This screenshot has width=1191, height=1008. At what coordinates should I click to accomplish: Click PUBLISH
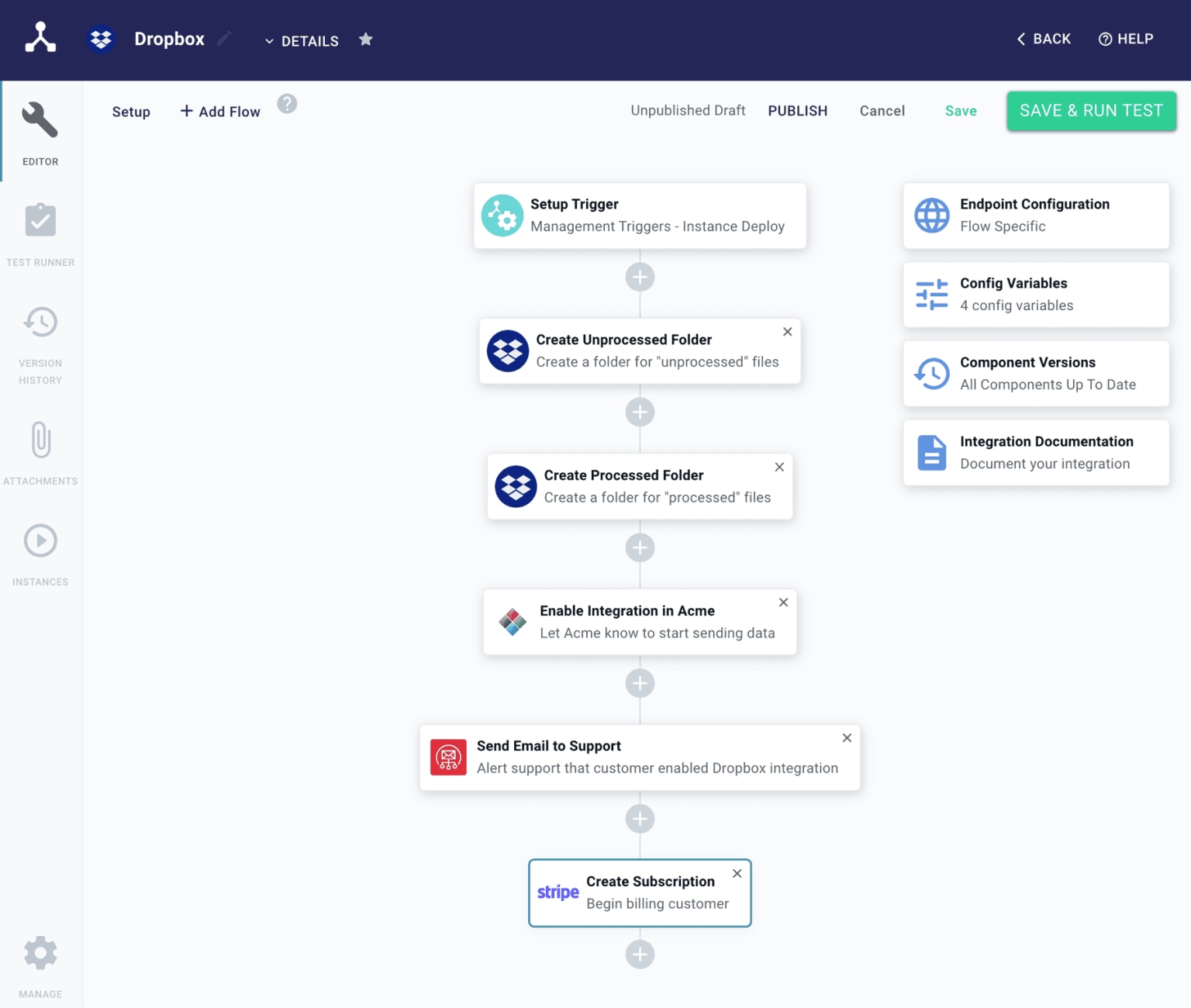(798, 111)
